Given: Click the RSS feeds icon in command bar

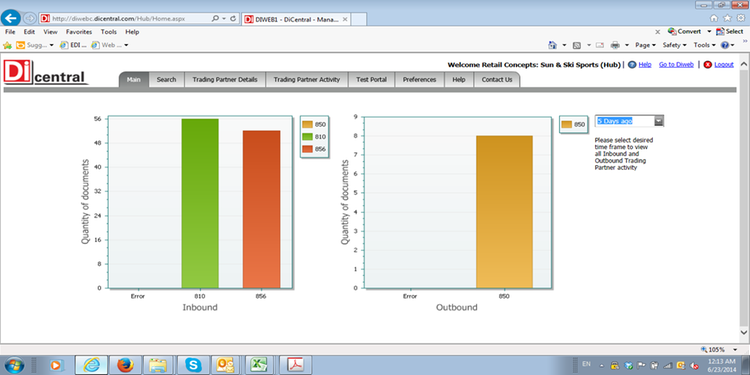Looking at the screenshot, I should [577, 45].
